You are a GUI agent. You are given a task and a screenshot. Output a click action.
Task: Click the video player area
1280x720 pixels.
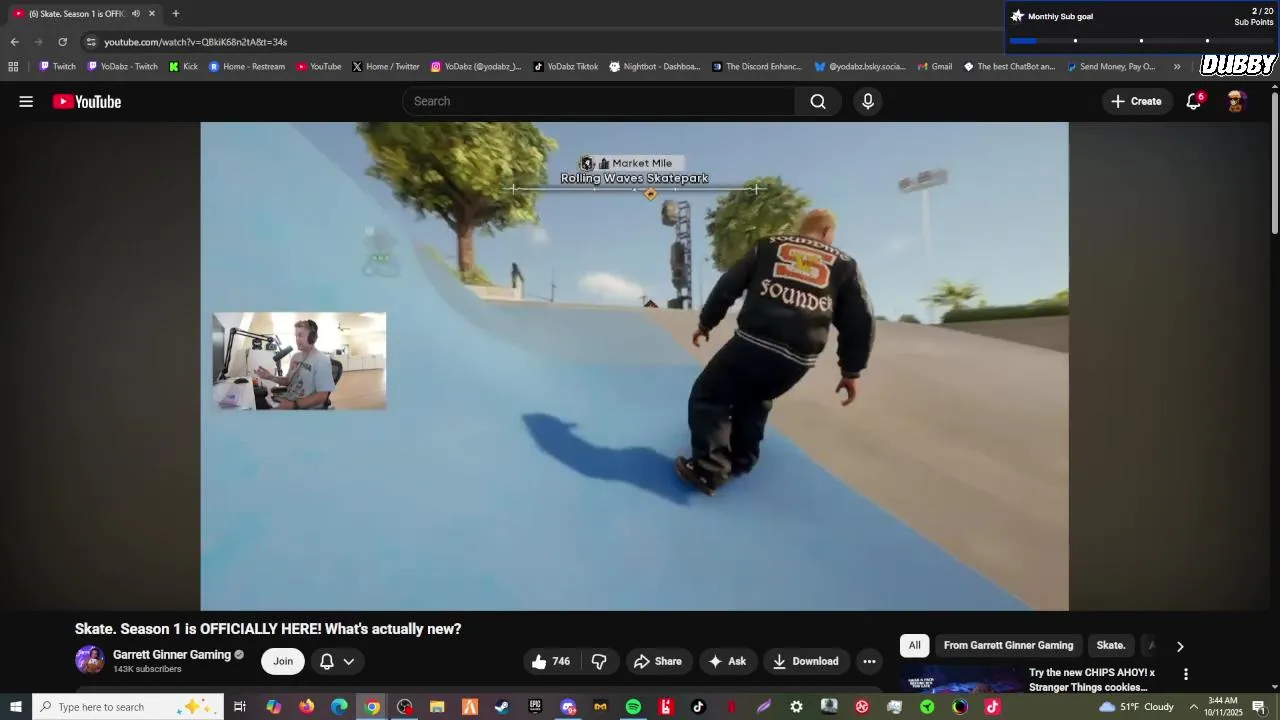[634, 366]
